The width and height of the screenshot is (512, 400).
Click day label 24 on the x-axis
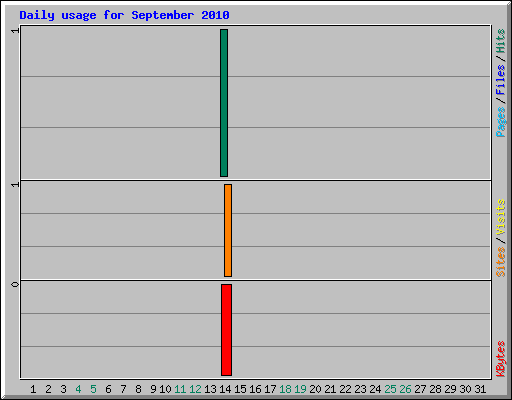[x=375, y=389]
